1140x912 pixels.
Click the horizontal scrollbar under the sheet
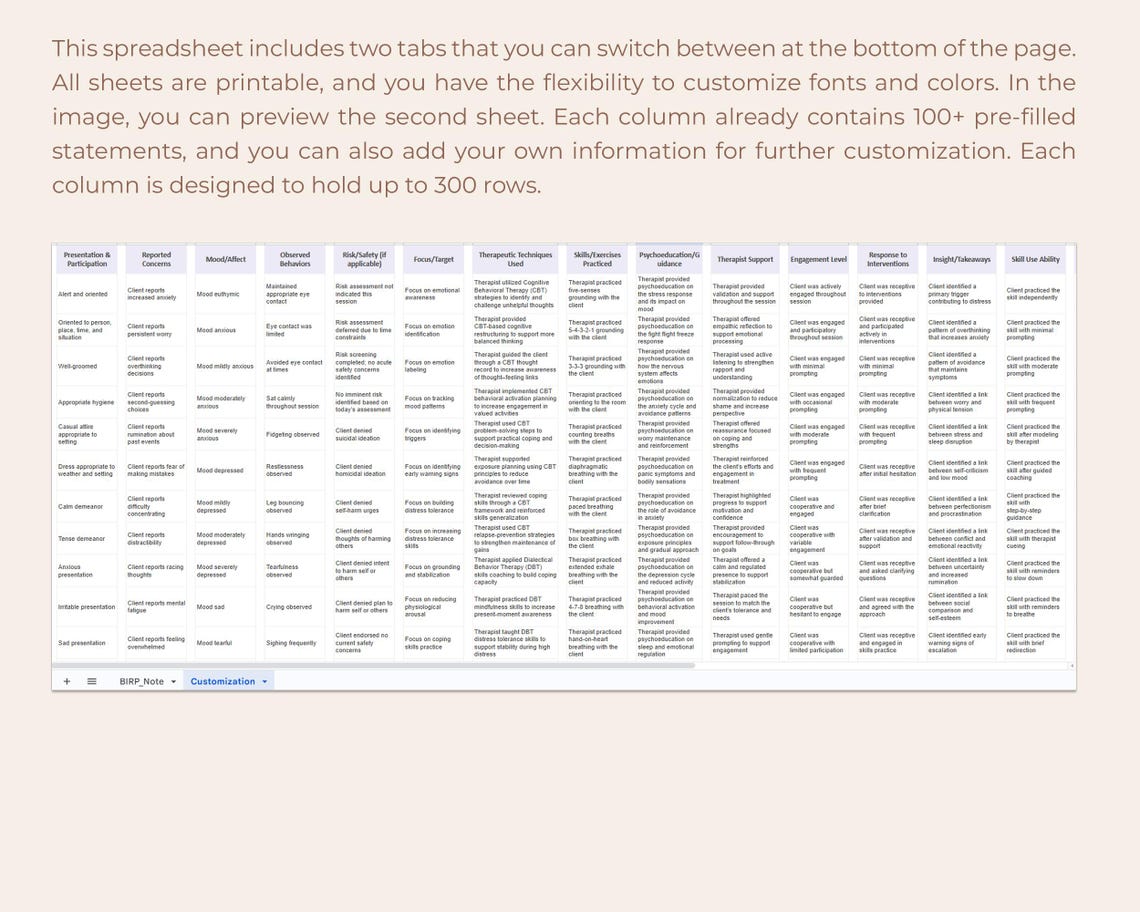(x=373, y=665)
